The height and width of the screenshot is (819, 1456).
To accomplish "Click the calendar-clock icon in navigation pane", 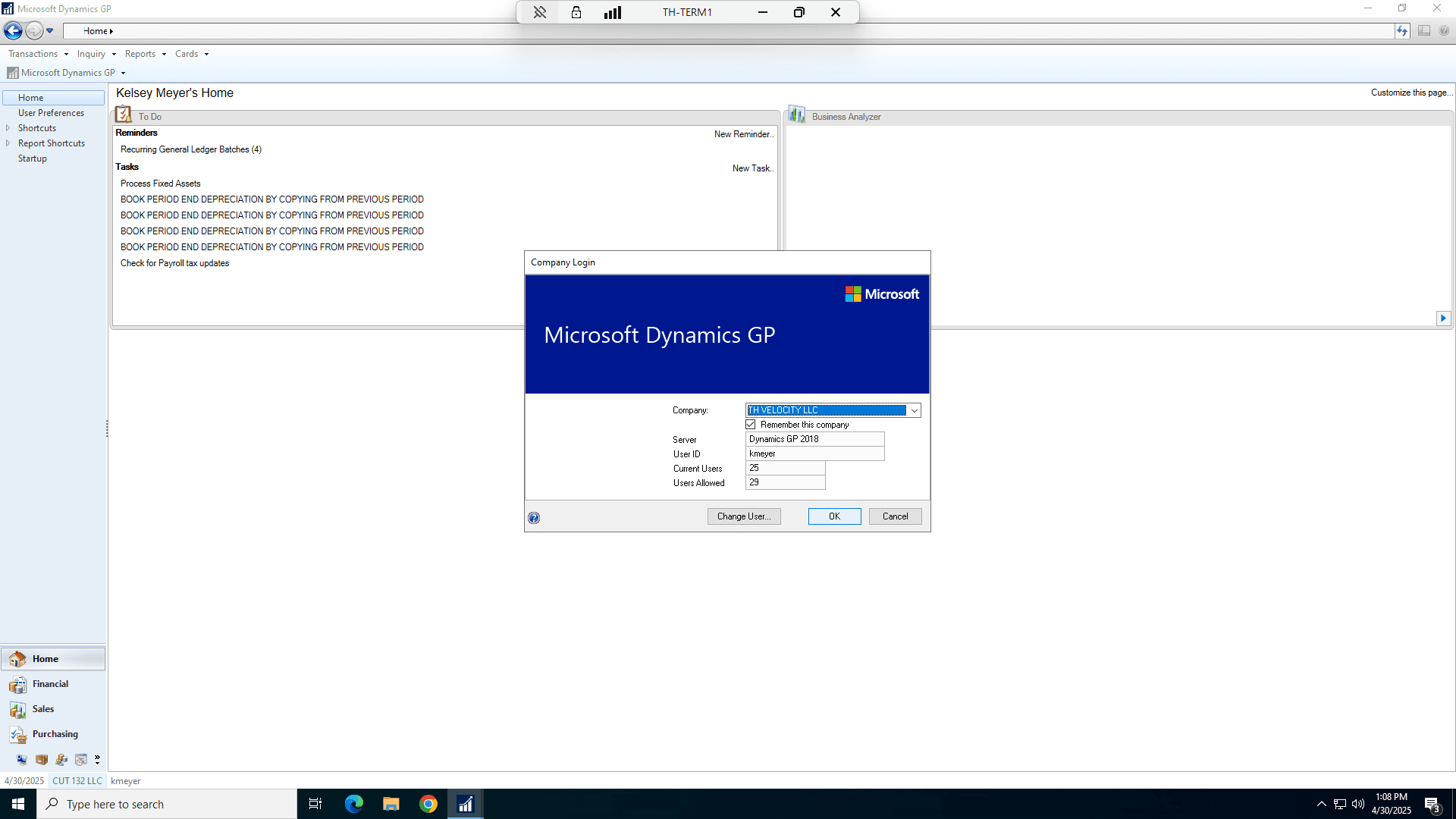I will (x=81, y=760).
